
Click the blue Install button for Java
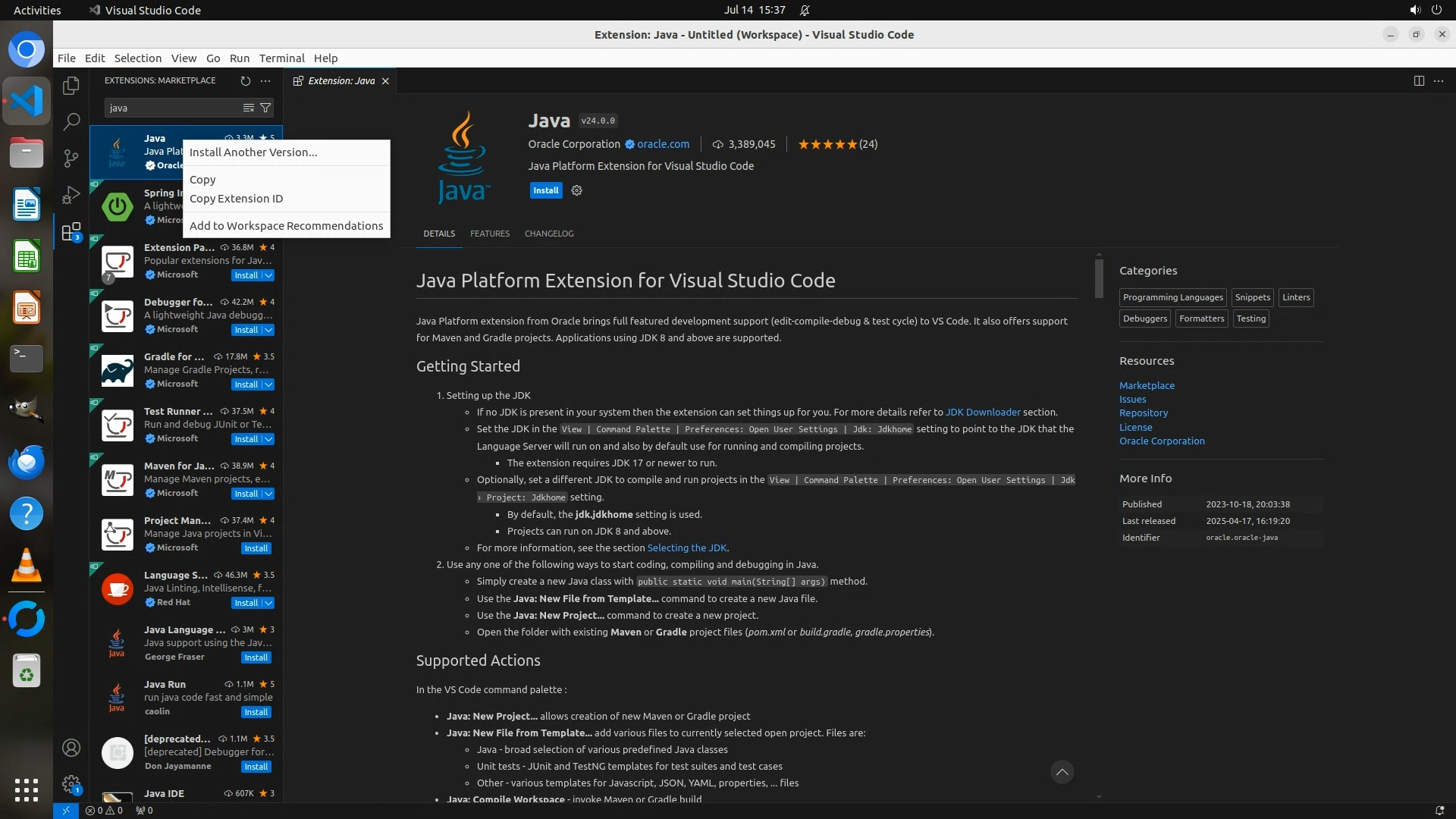[545, 190]
